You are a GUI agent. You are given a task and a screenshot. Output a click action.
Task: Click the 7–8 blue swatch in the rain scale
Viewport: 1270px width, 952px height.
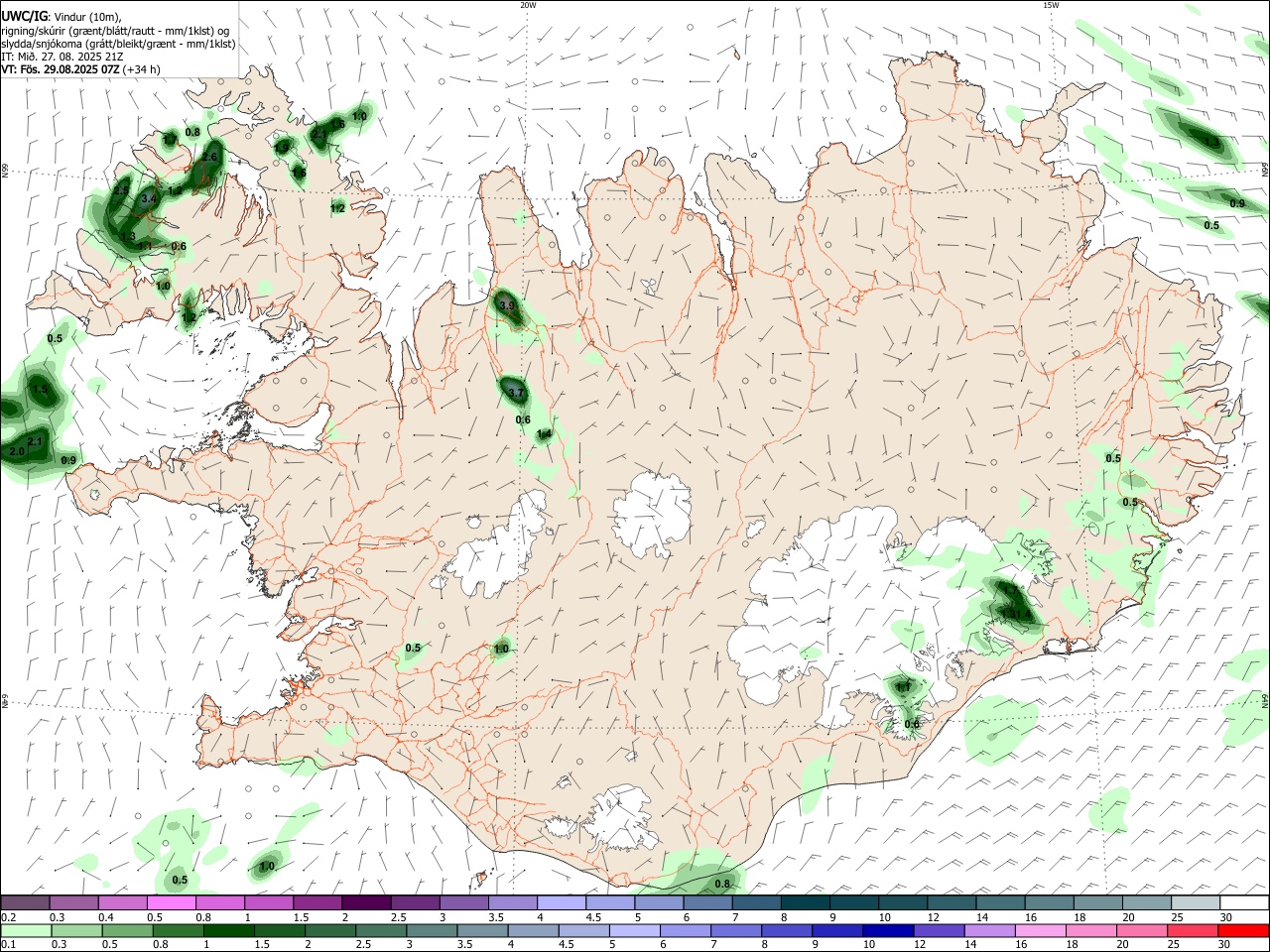(x=737, y=931)
